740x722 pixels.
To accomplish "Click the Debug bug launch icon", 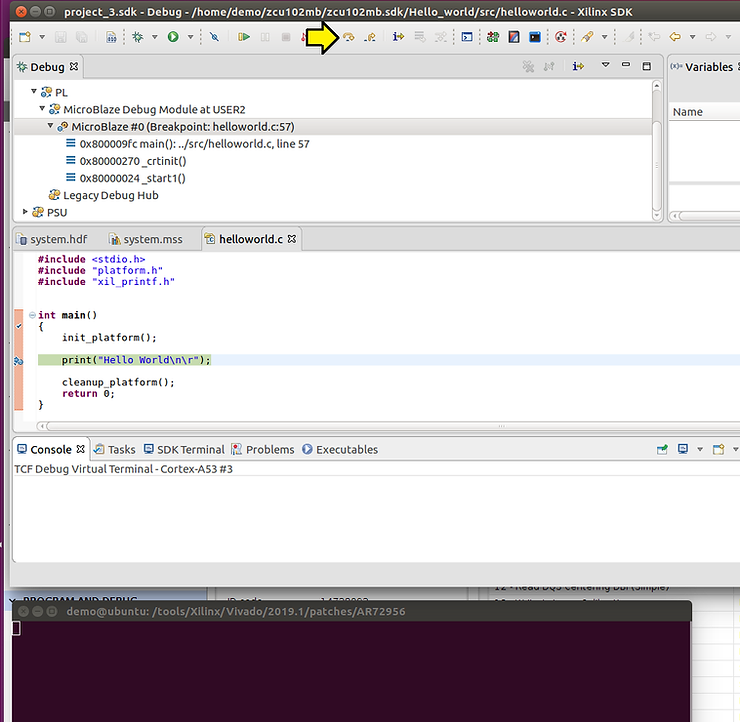I will [138, 37].
